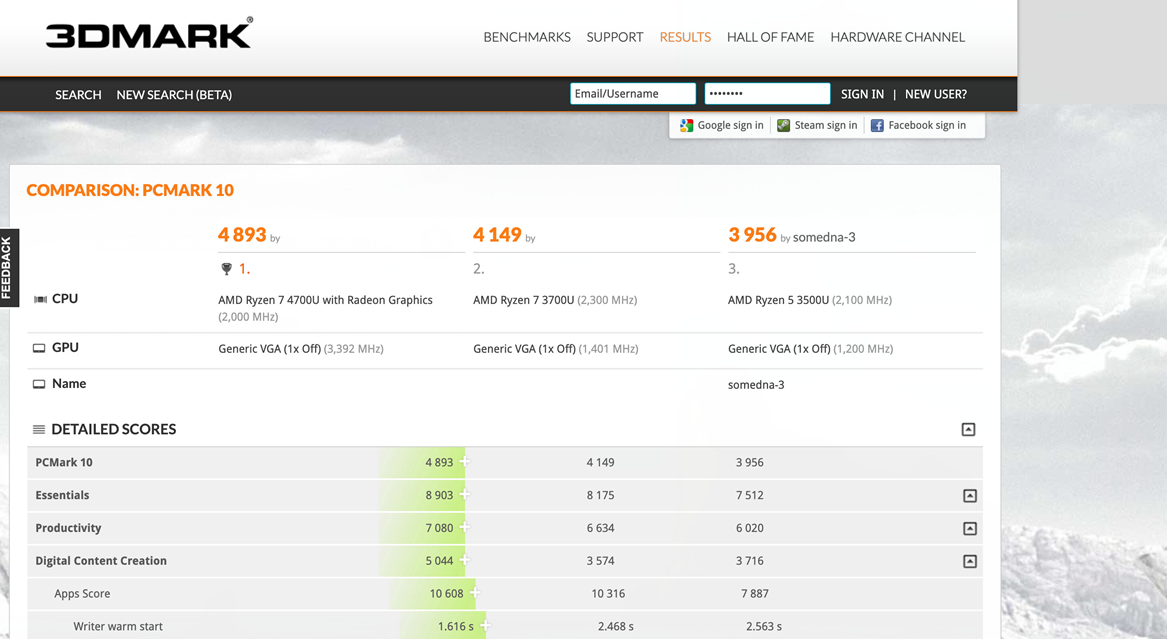Click AMD Ryzen 7 4700U CPU name
1167x639 pixels.
click(x=325, y=300)
